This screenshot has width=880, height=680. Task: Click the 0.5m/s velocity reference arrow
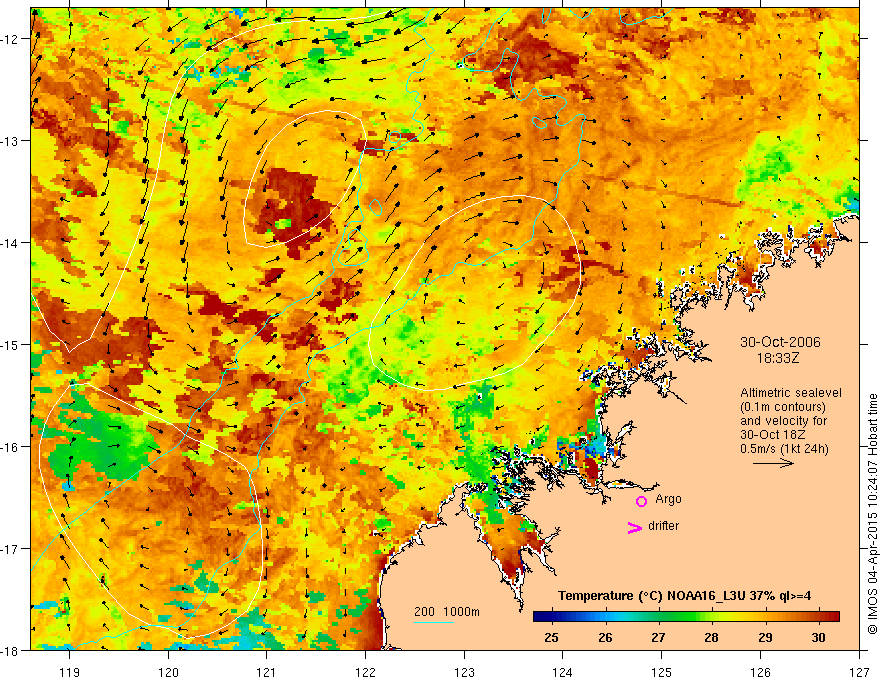[773, 463]
